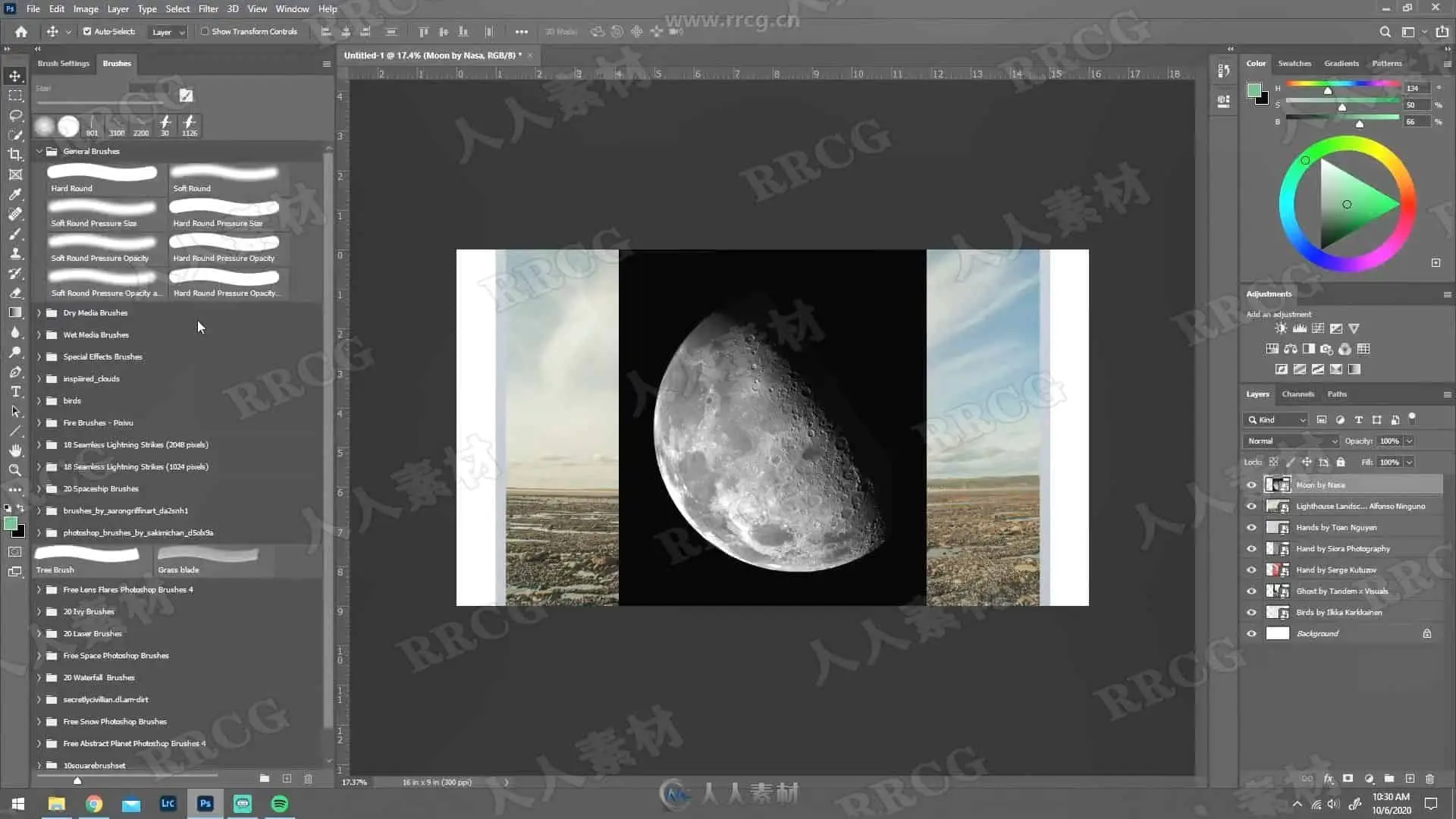Select the Lasso tool
The height and width of the screenshot is (819, 1456).
15,115
